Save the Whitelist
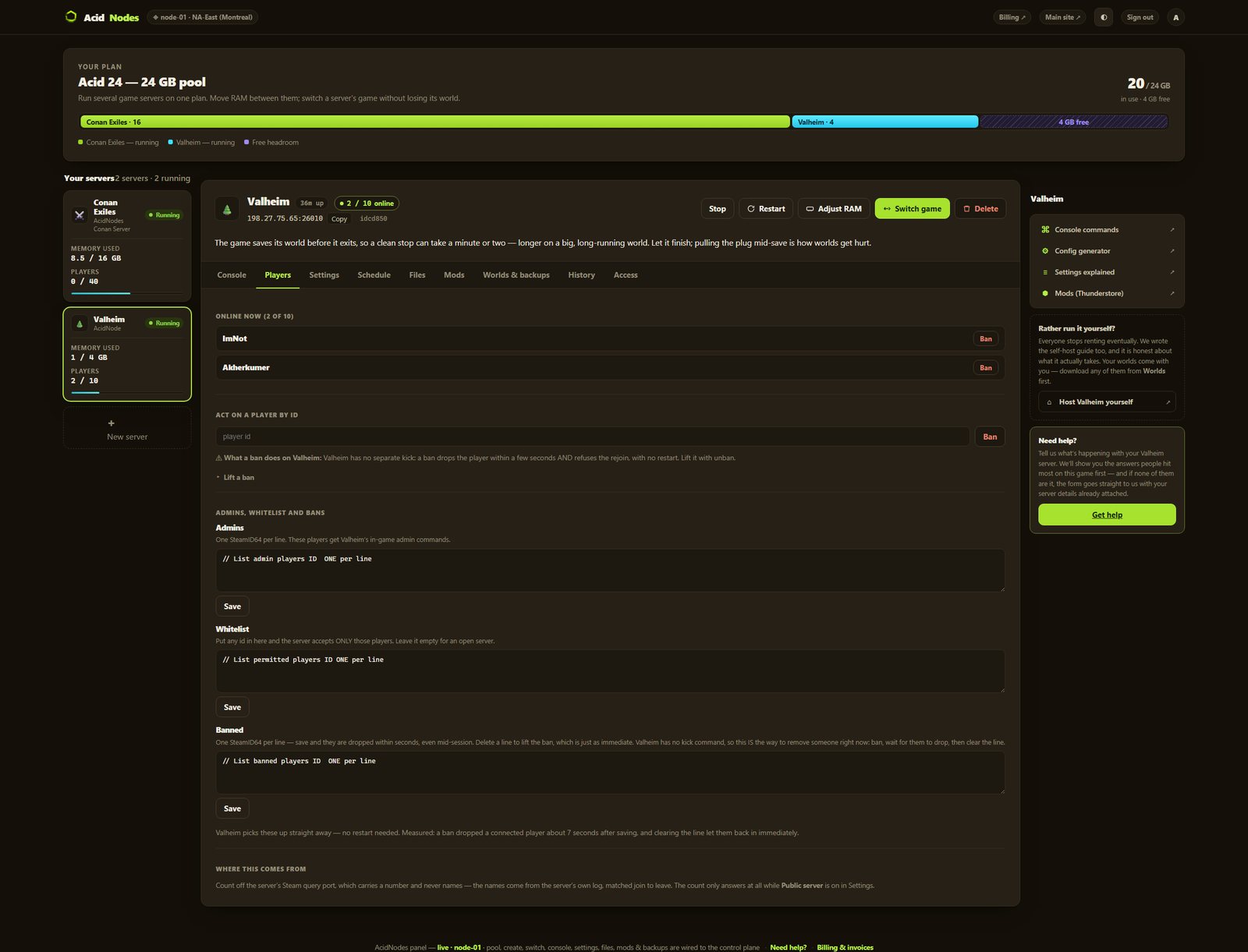The width and height of the screenshot is (1248, 952). pos(232,707)
